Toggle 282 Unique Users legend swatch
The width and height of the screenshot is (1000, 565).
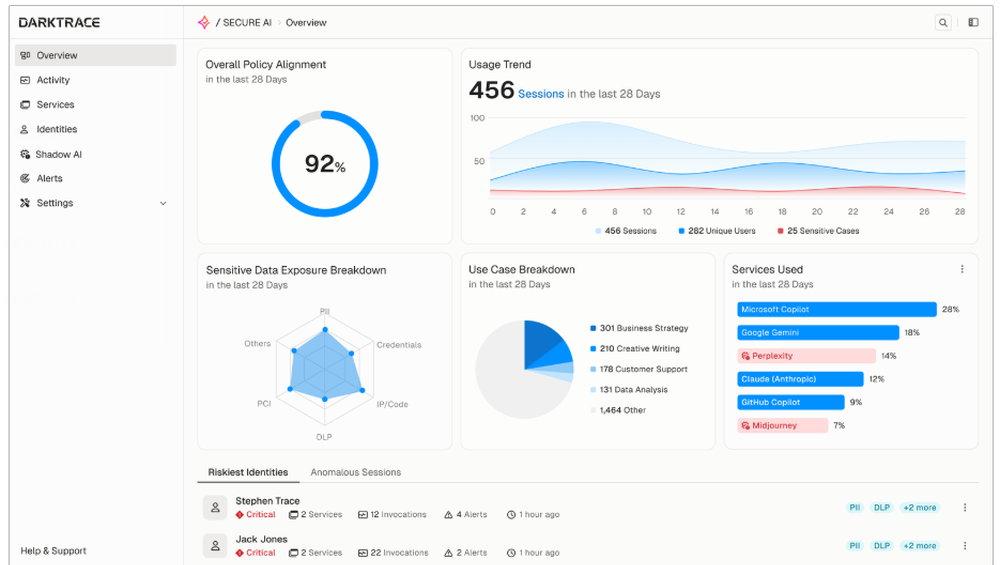(x=682, y=231)
